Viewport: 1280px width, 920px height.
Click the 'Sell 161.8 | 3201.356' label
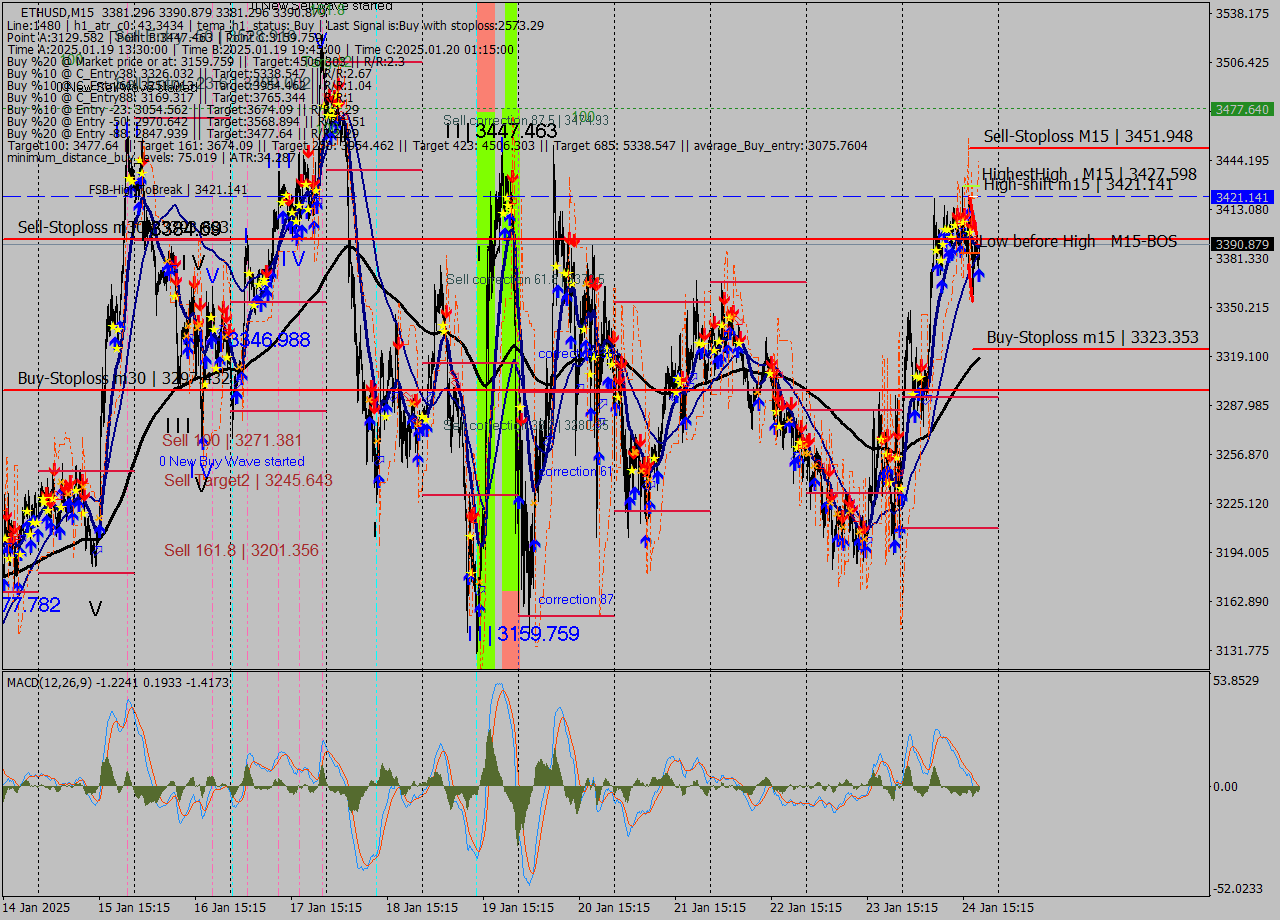(x=241, y=550)
